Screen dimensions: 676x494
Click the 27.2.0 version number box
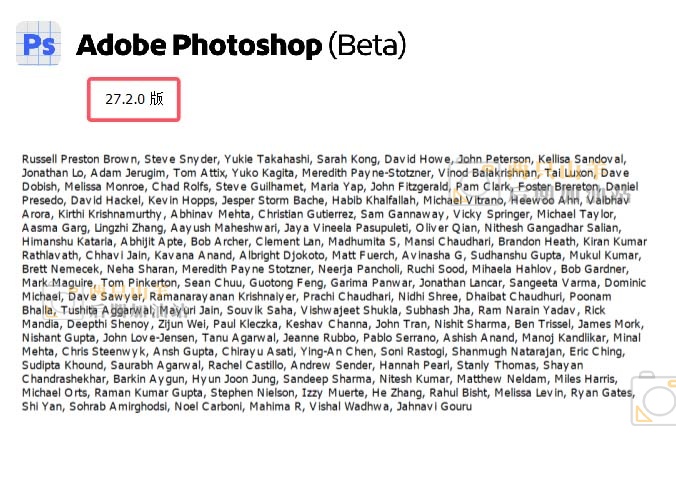point(134,99)
